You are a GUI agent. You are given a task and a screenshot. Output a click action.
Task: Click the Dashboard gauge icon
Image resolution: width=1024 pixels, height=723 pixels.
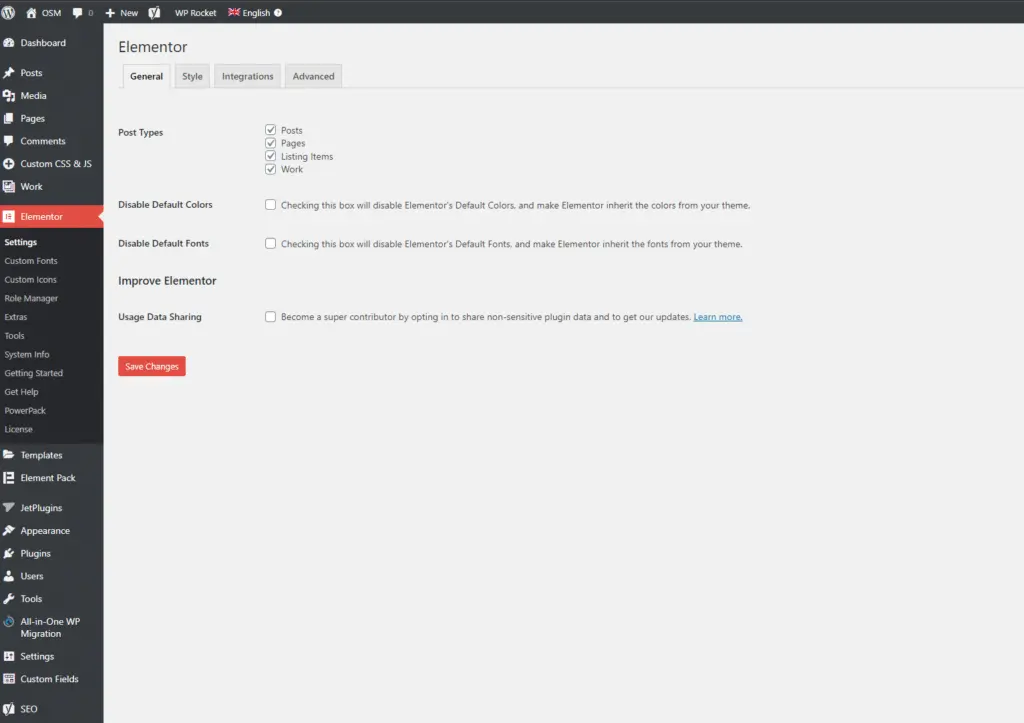coord(8,43)
